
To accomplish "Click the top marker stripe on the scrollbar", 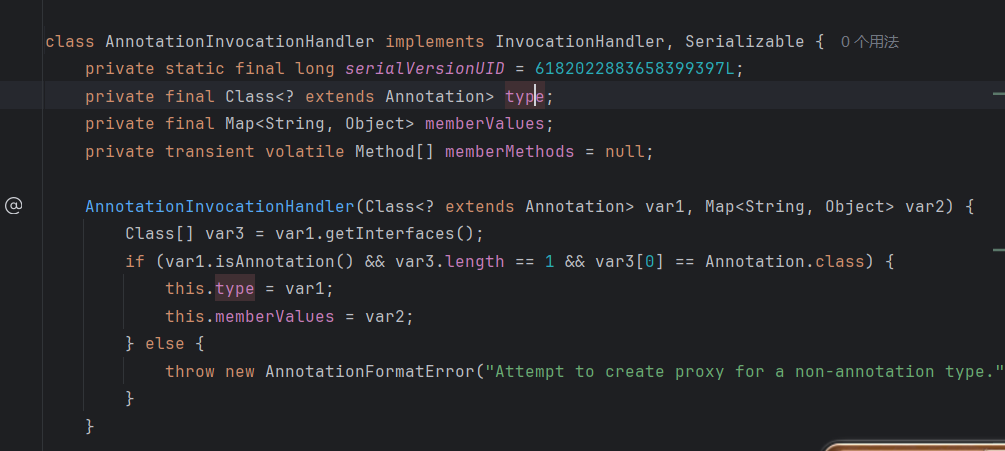I will pyautogui.click(x=998, y=93).
